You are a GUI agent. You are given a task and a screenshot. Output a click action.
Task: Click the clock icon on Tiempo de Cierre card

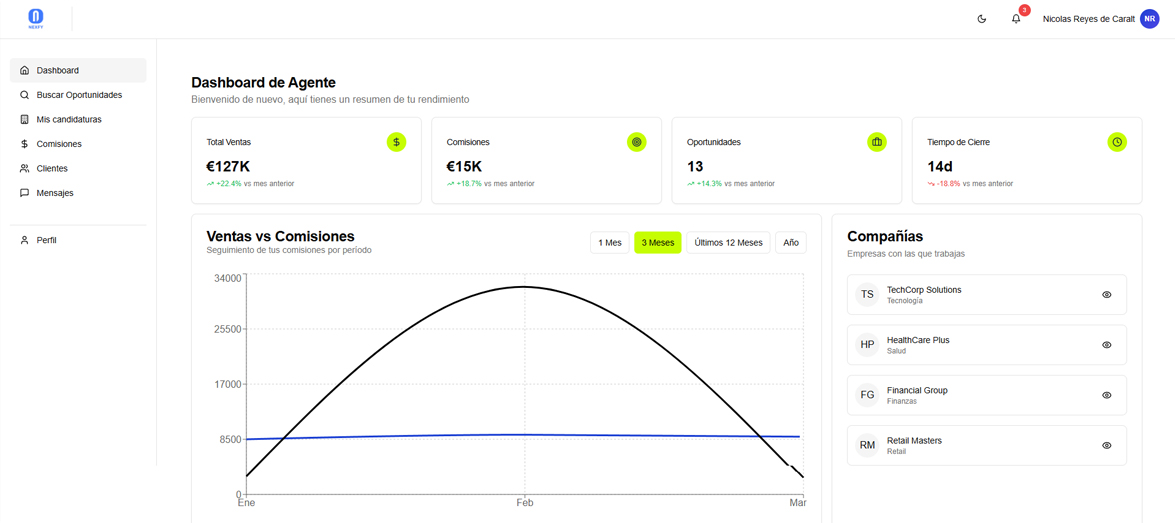(1116, 142)
